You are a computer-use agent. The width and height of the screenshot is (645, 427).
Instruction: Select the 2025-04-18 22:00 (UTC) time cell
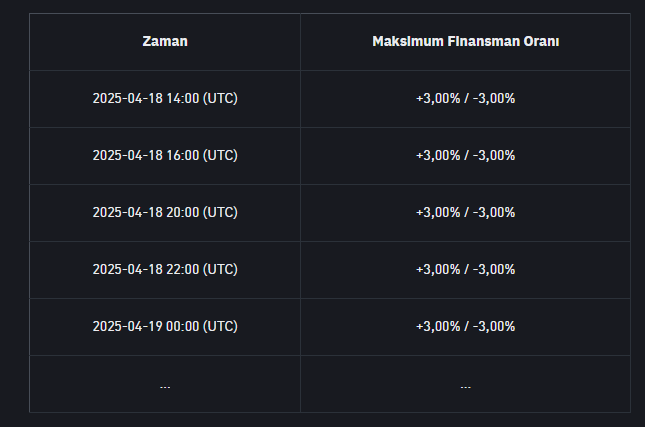(165, 269)
